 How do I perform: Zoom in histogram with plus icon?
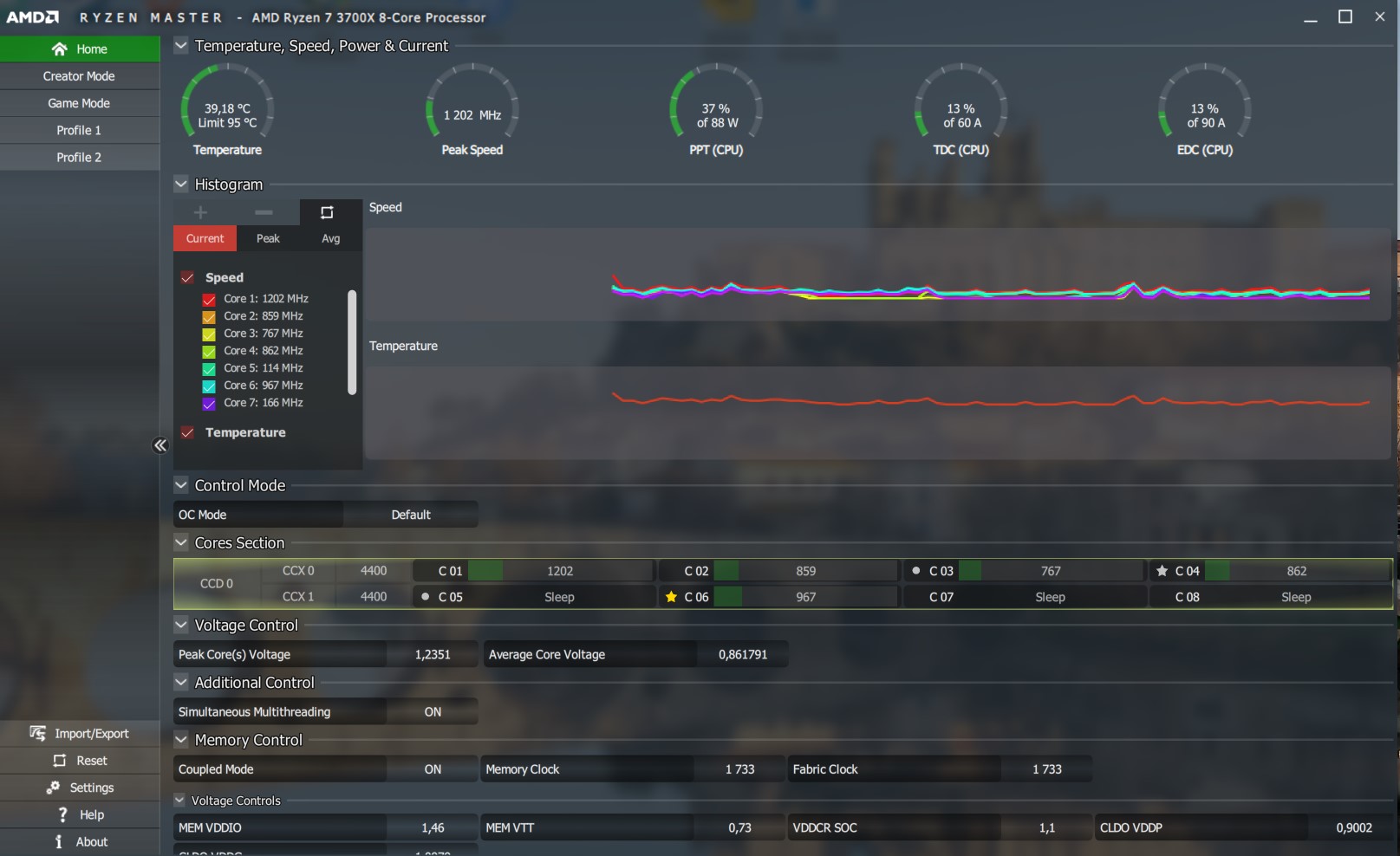tap(200, 212)
